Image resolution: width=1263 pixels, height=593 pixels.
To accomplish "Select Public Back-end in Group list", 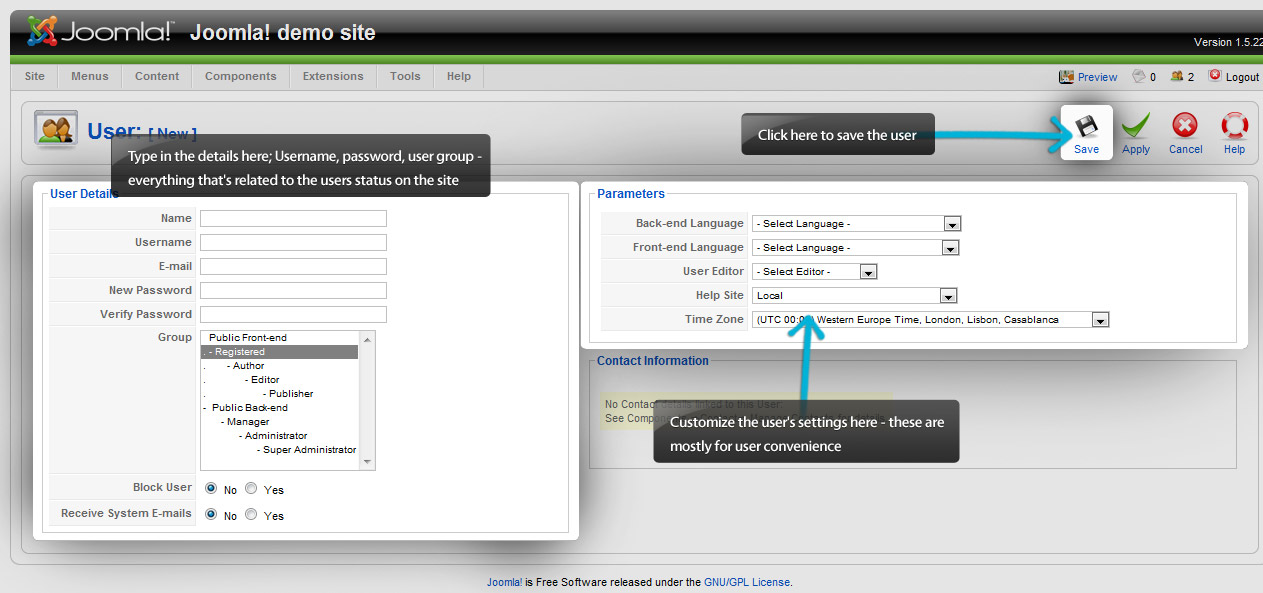I will coord(279,408).
